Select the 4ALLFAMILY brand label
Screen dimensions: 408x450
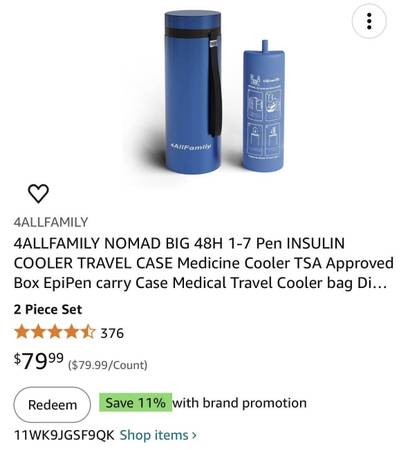click(51, 222)
